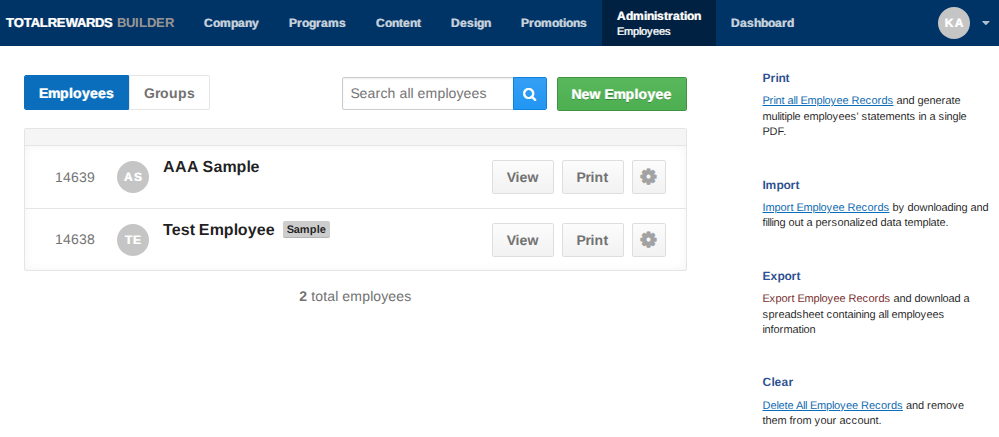Expand the user account dropdown arrow
Viewport: 999px width, 437px height.
tap(985, 24)
